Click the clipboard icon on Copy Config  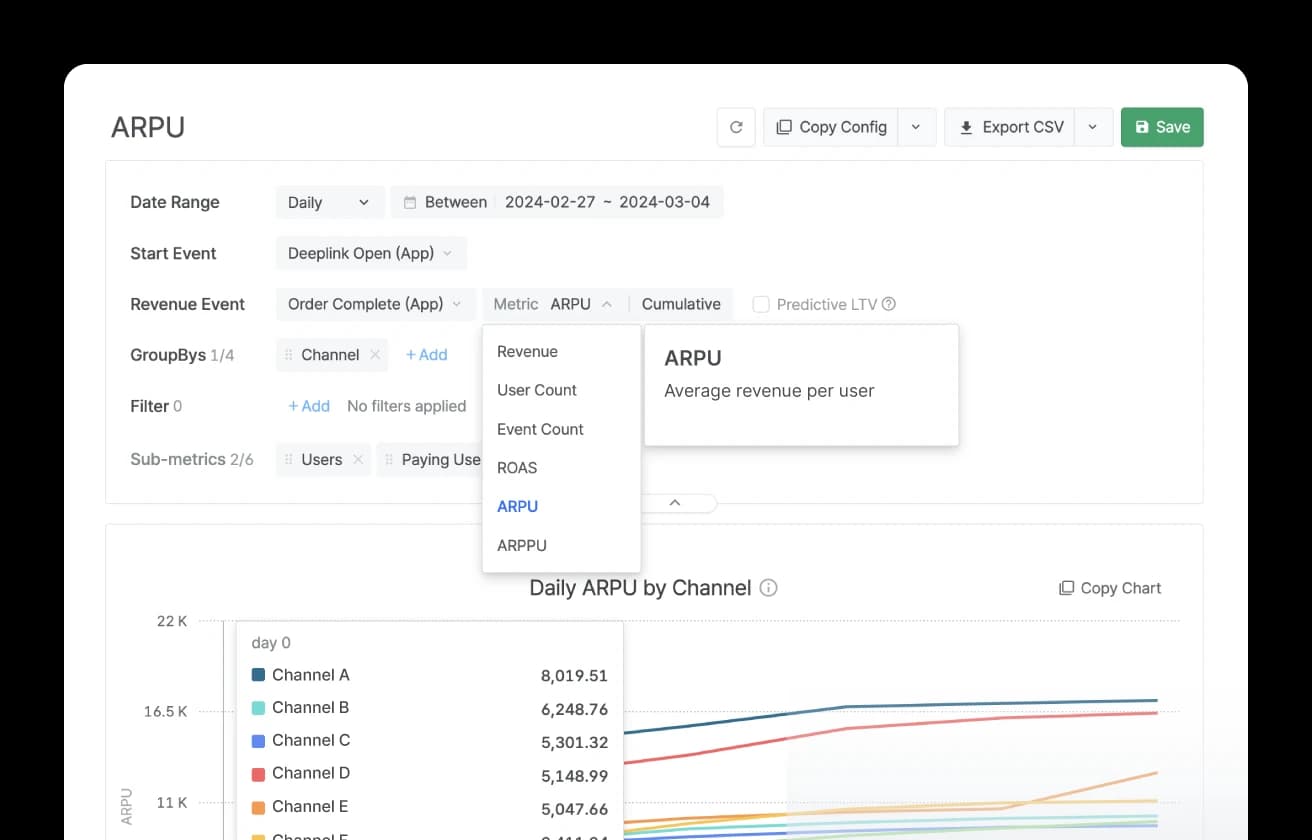coord(783,127)
